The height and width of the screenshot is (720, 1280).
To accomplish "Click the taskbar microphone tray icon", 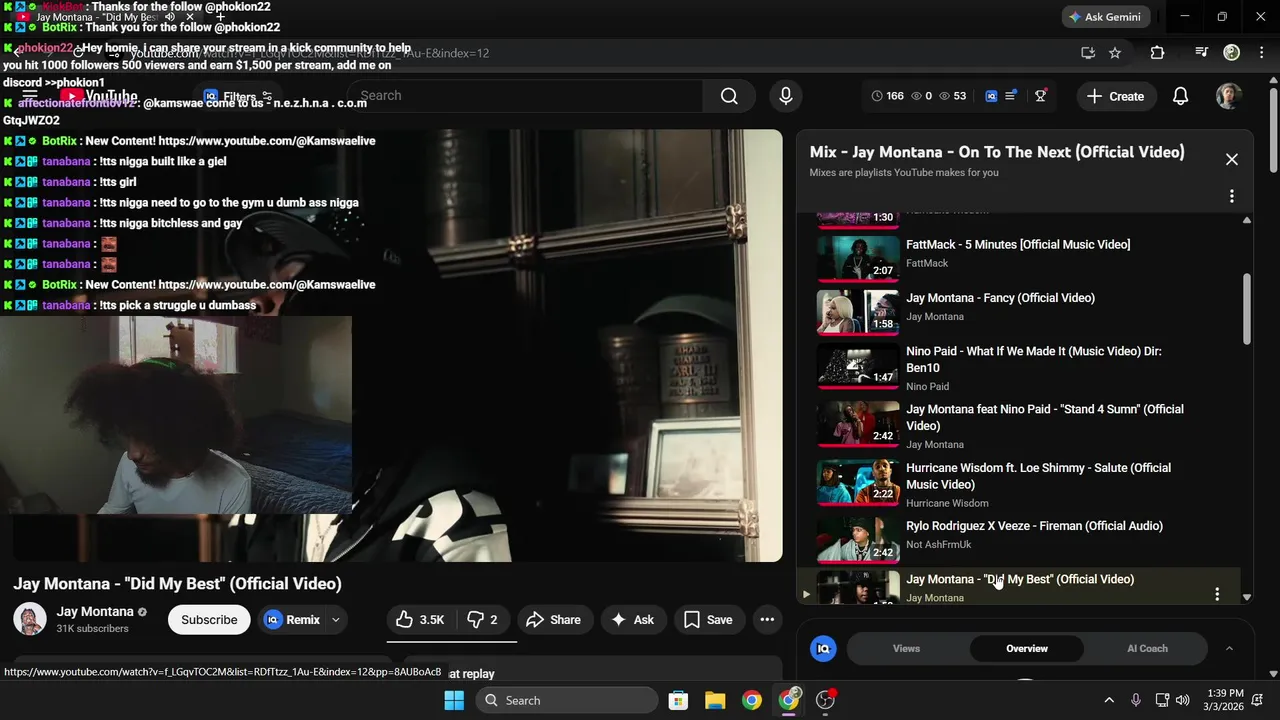I will point(1135,700).
